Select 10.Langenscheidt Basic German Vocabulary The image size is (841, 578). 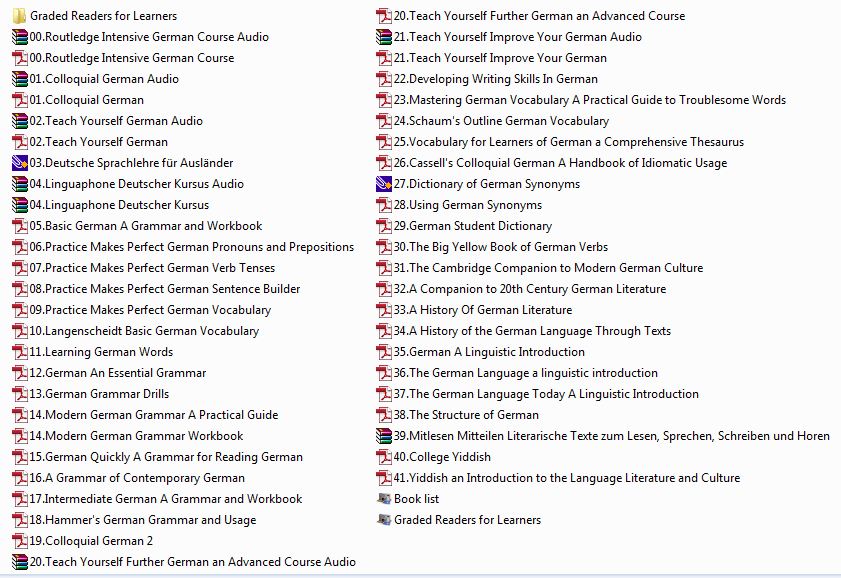(x=144, y=331)
